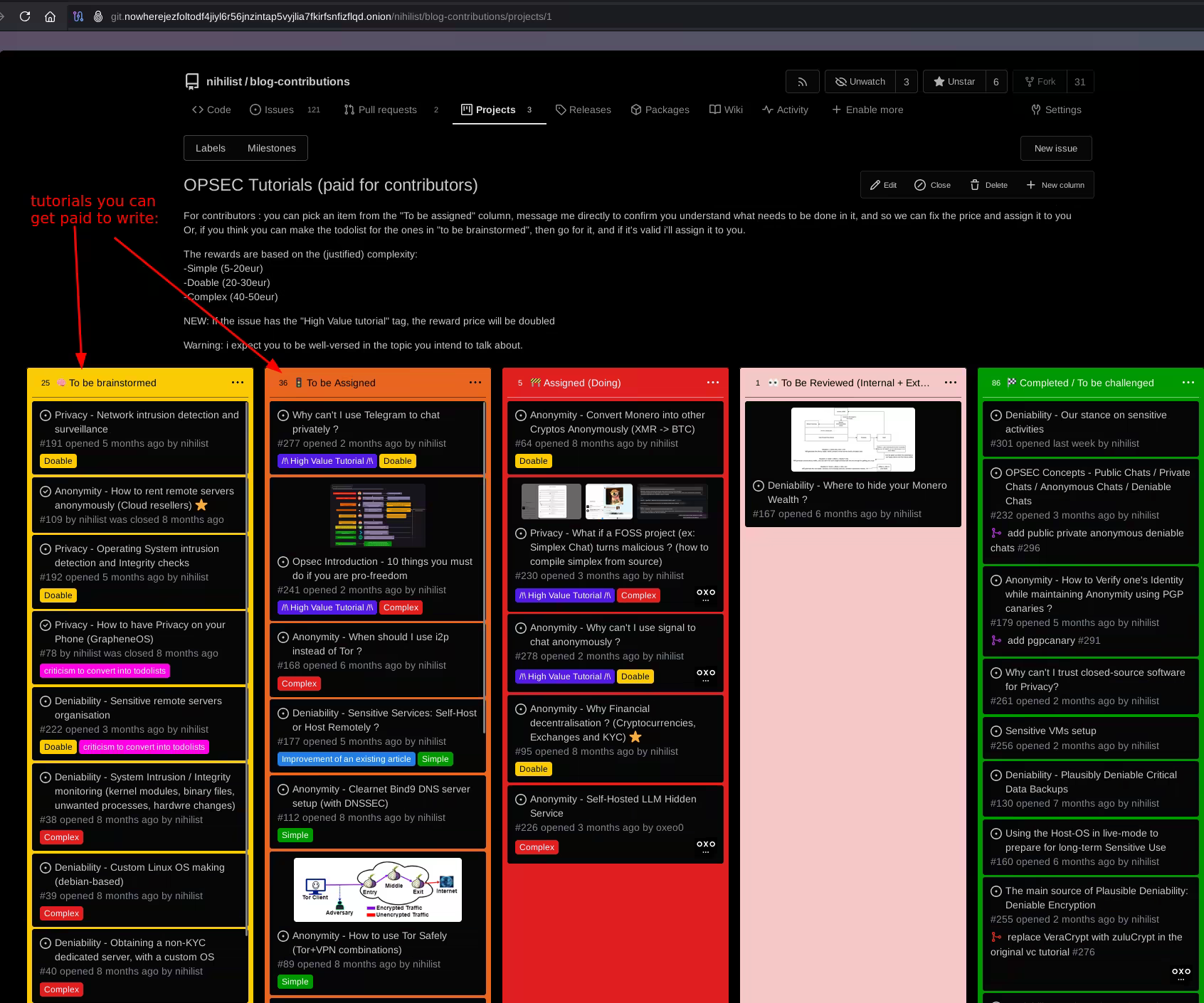Toggle Unstar on the repository
Viewport: 1204px width, 1003px height.
[x=954, y=82]
